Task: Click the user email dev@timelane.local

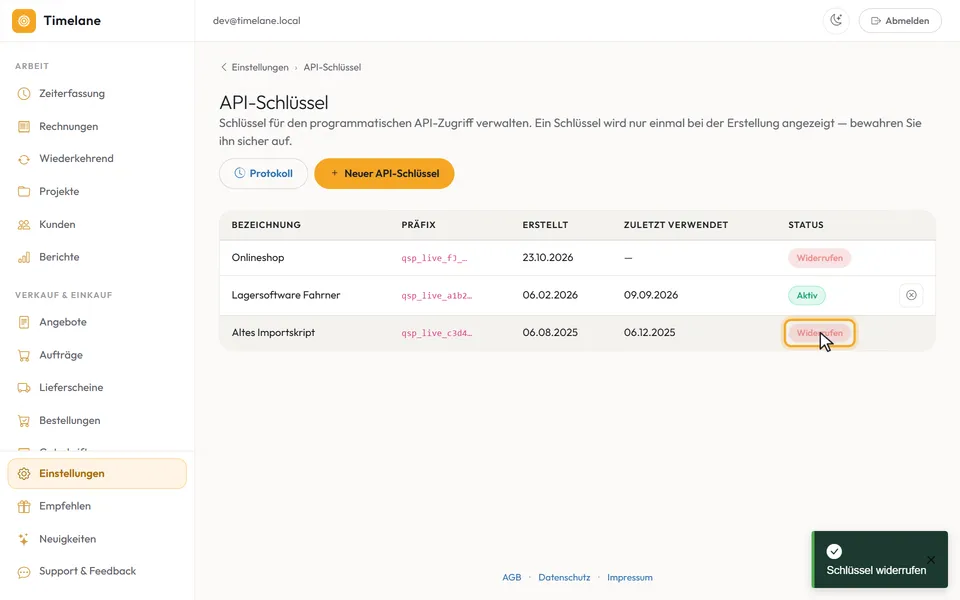Action: 257,21
